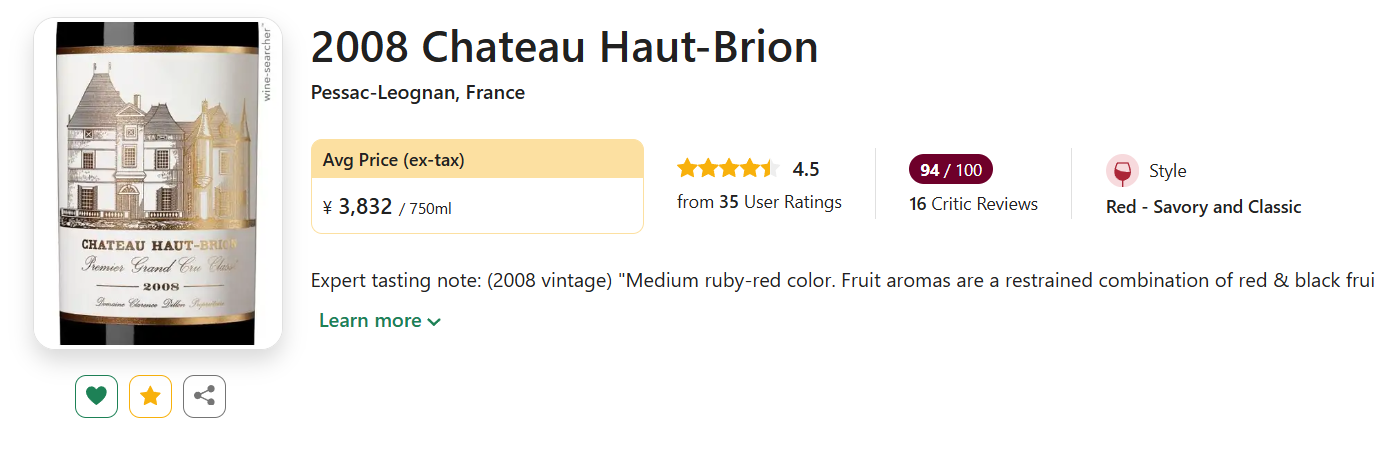Click the chevron next to Learn more
The image size is (1375, 450).
point(434,322)
